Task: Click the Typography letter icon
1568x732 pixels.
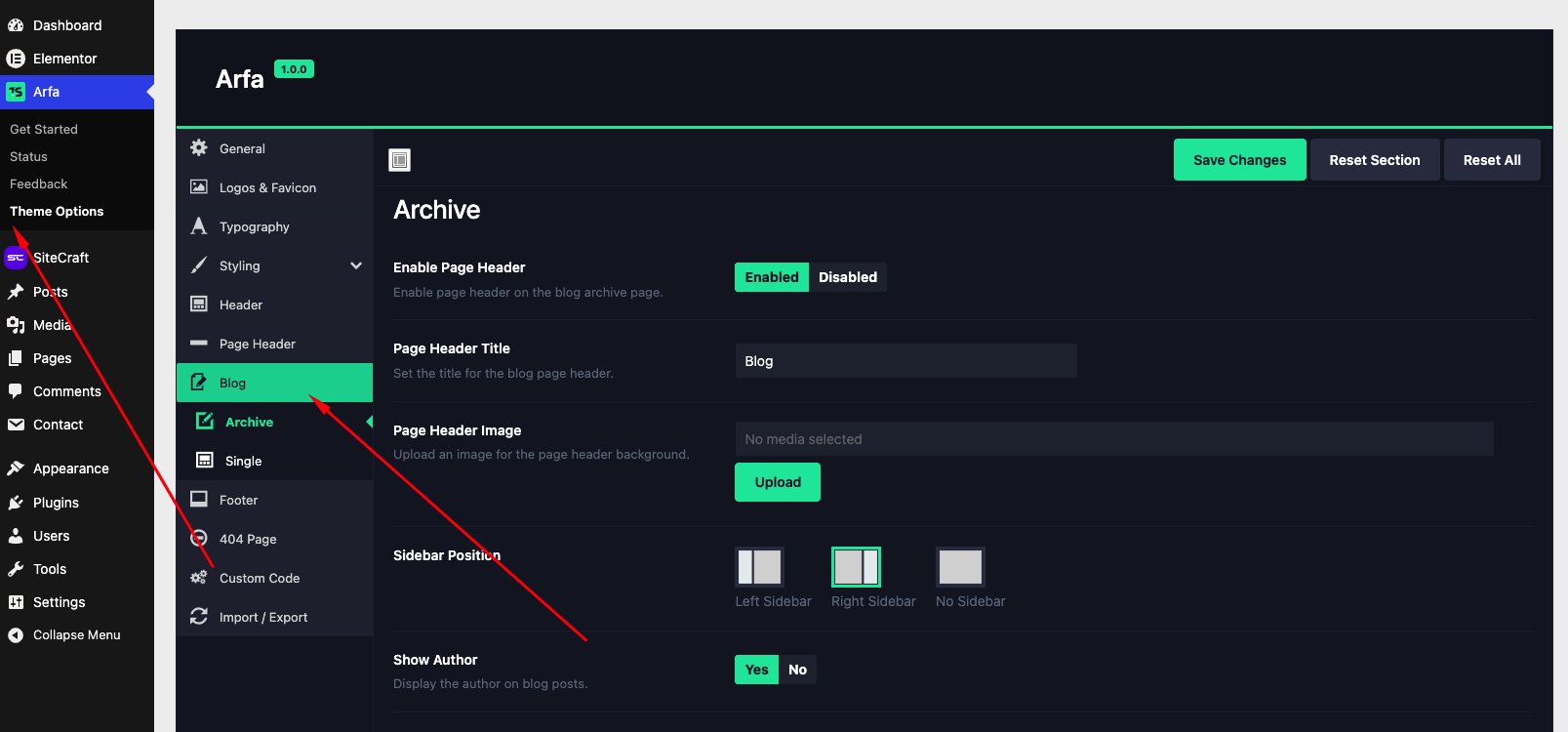Action: click(199, 225)
